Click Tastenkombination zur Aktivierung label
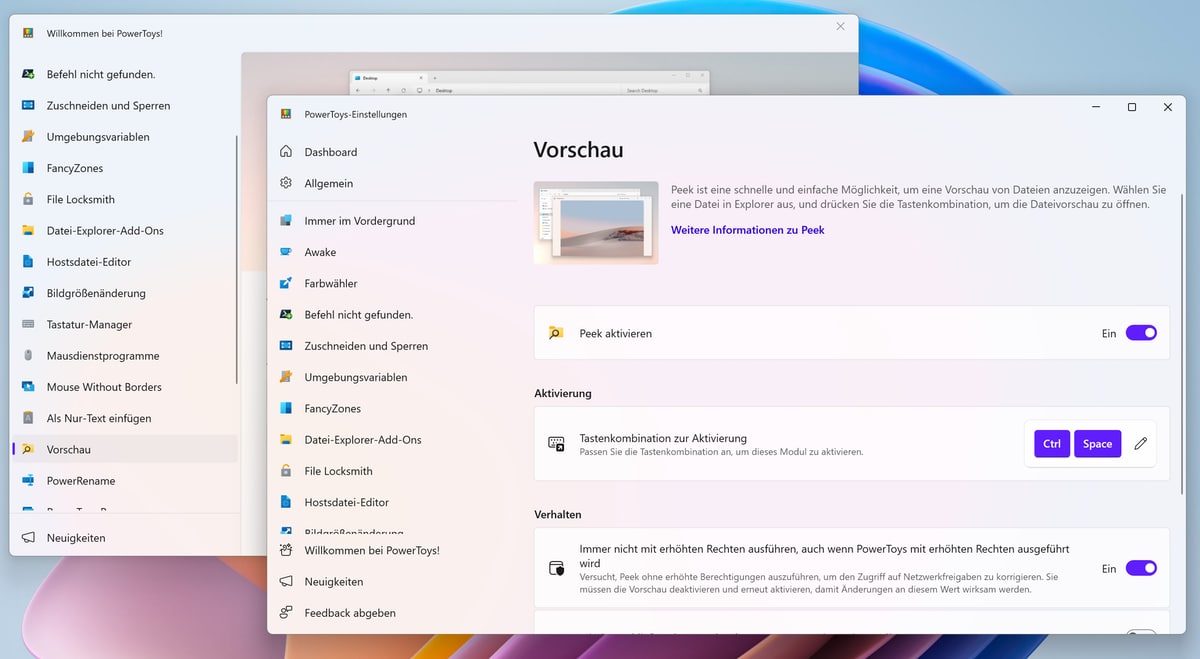 (663, 438)
